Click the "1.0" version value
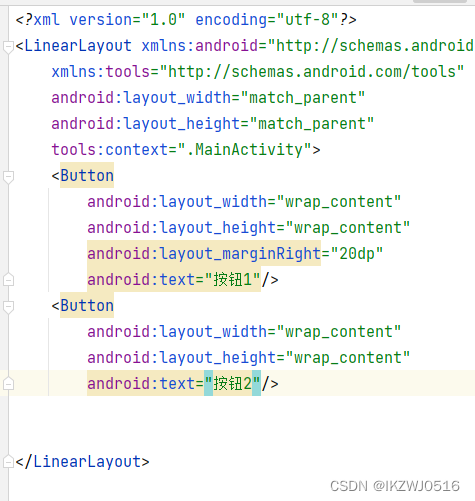The height and width of the screenshot is (501, 475). [x=163, y=19]
